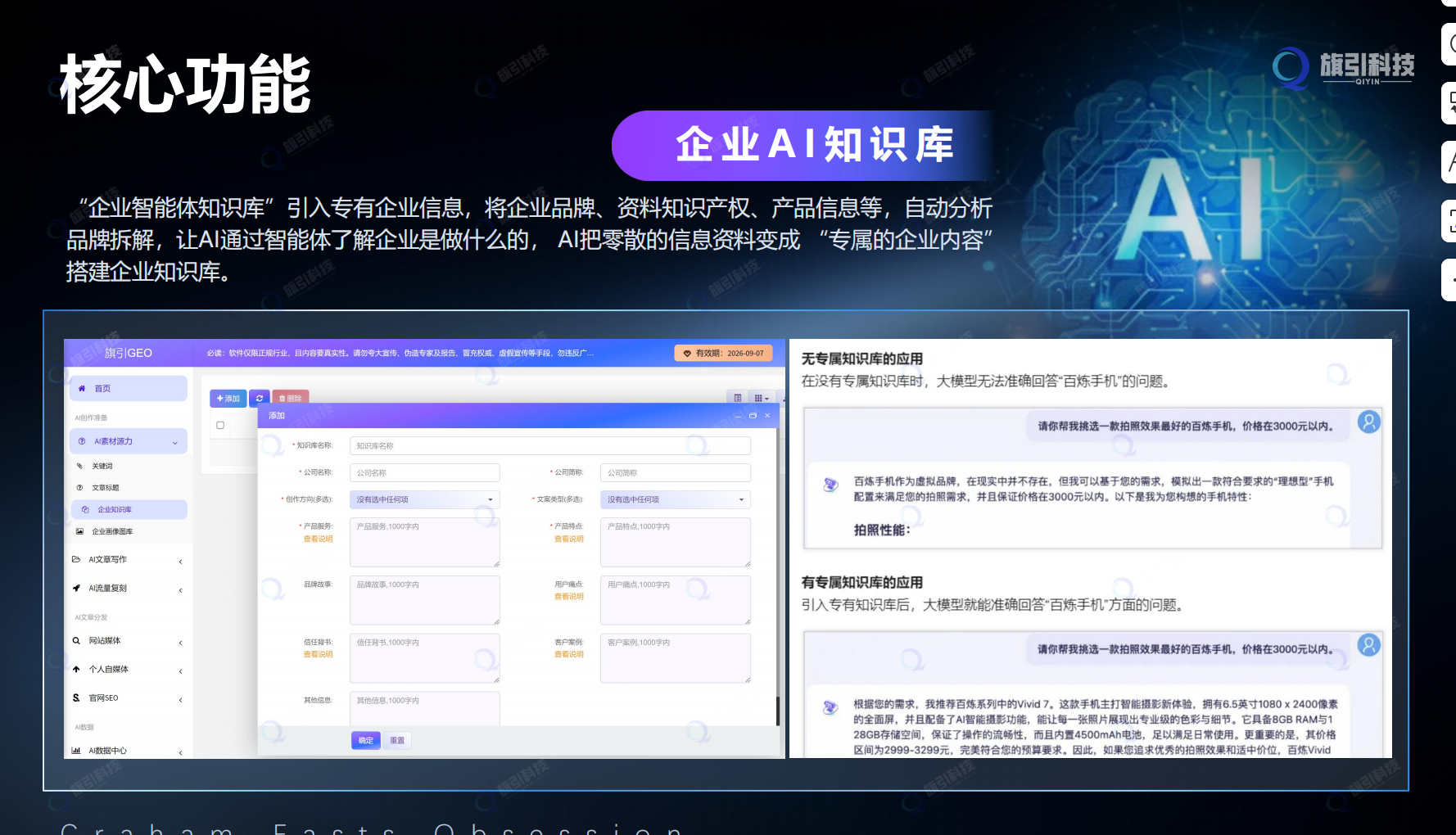Click 查看说明 link under 产品服务
Screen dimensions: 1456x835
318,539
